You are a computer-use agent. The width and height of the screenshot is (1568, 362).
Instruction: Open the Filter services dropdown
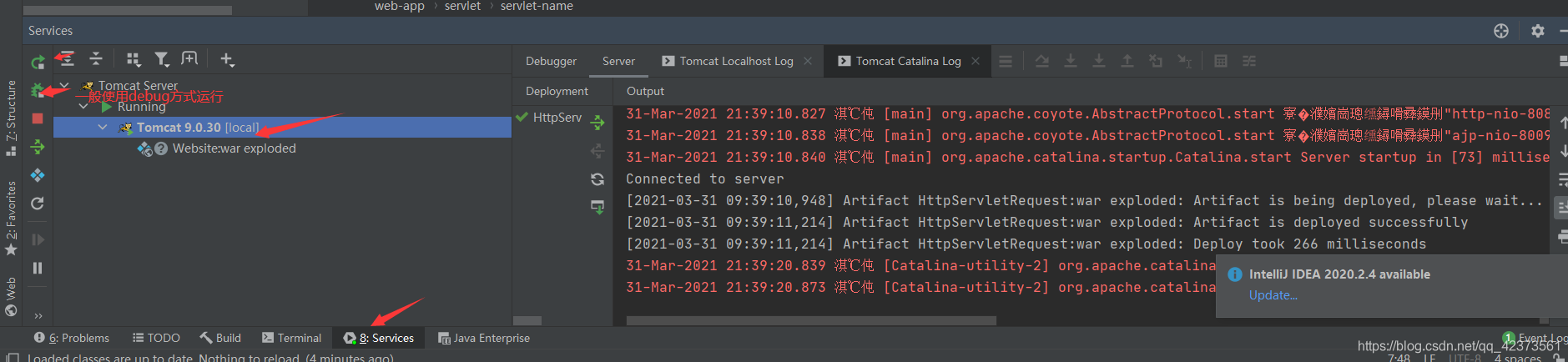pos(162,59)
